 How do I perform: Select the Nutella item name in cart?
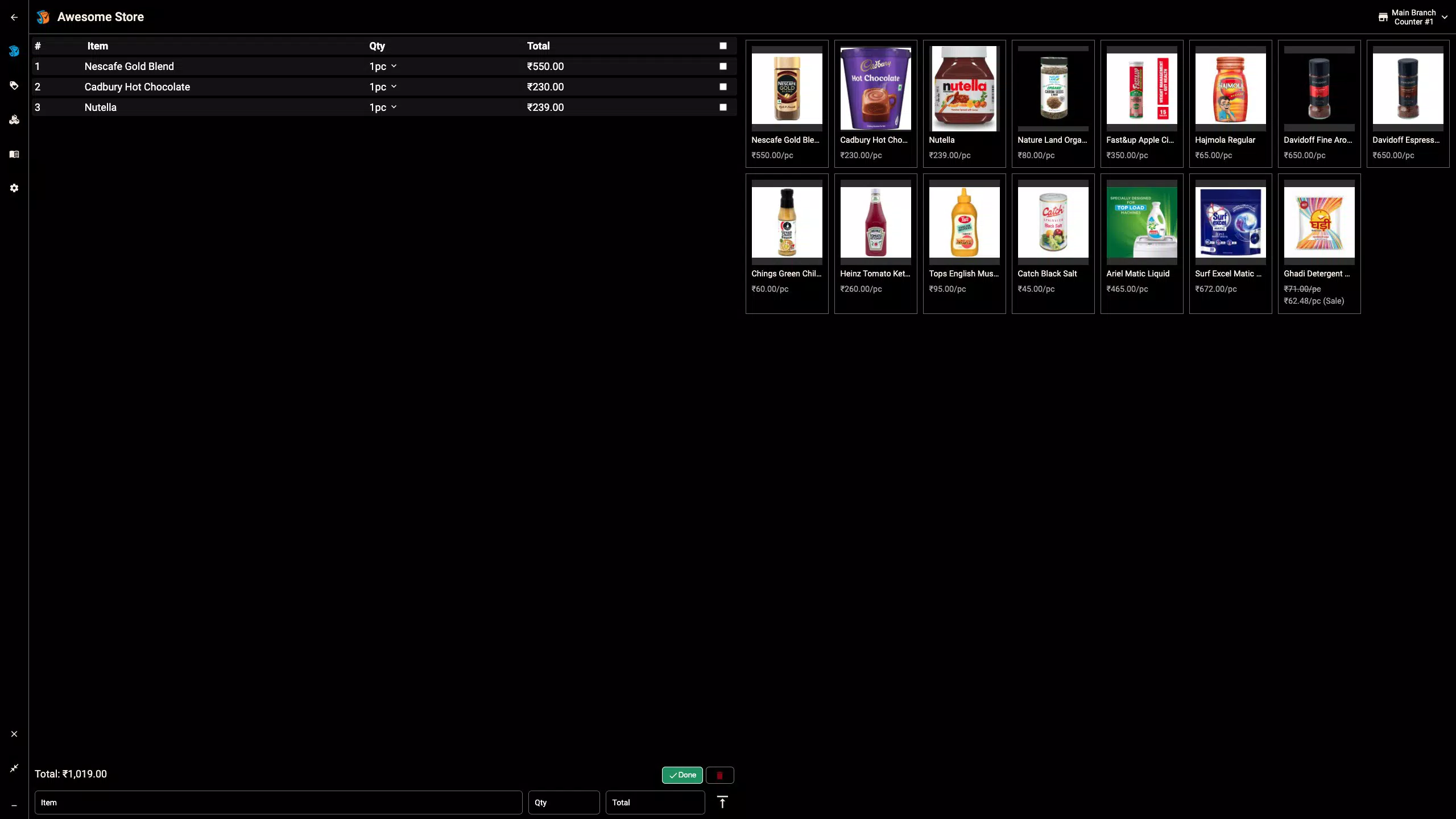pos(100,107)
